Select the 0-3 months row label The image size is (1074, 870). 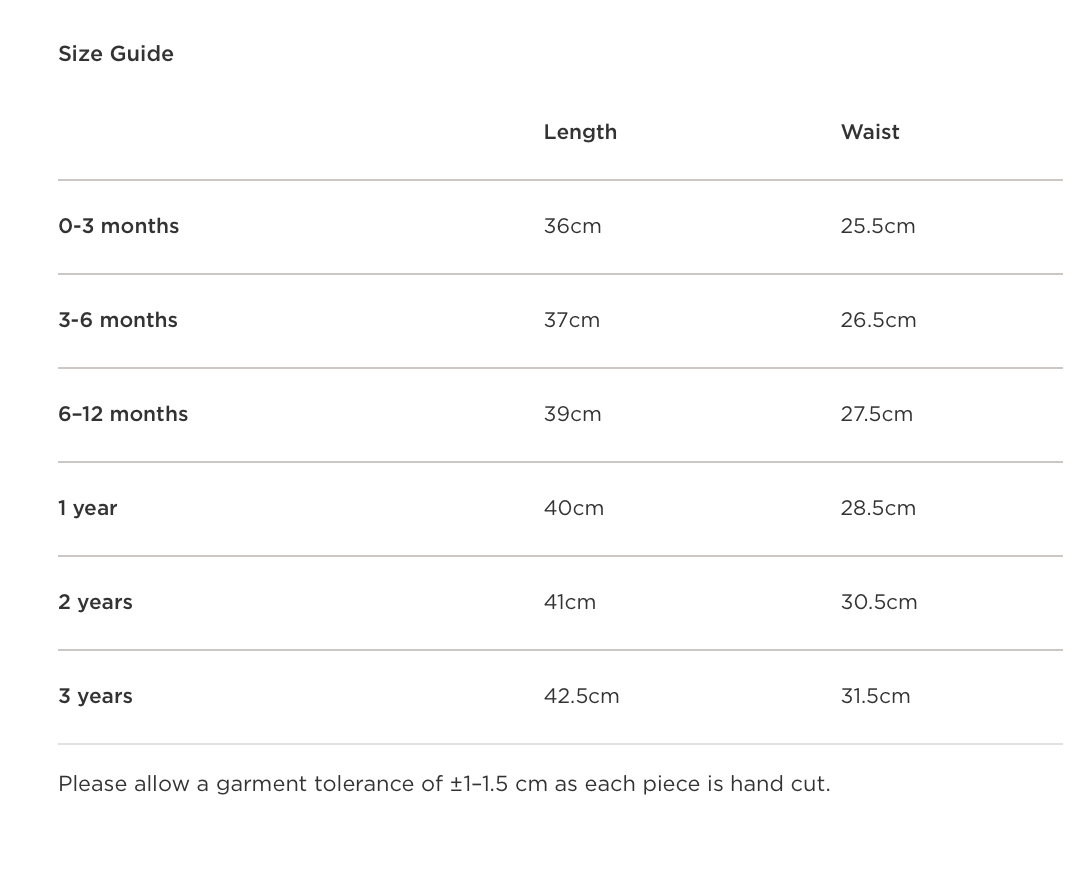tap(119, 226)
